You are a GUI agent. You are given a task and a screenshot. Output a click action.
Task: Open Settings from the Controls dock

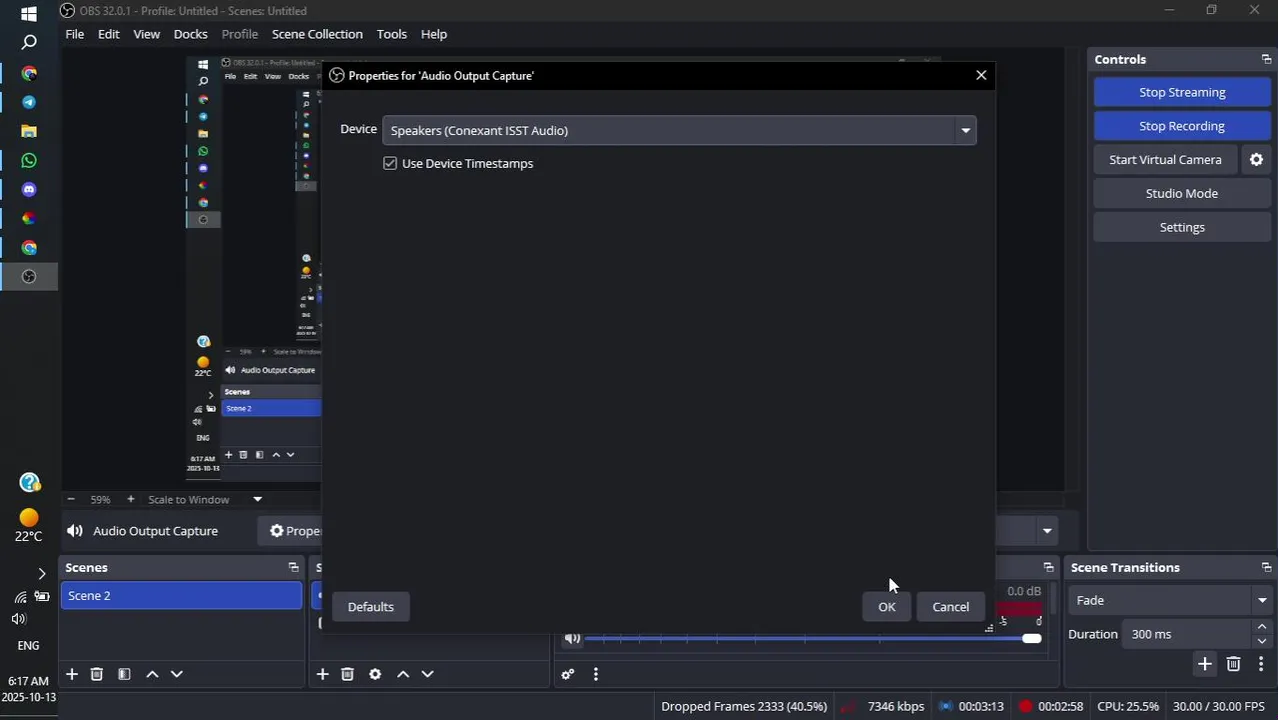(x=1182, y=228)
